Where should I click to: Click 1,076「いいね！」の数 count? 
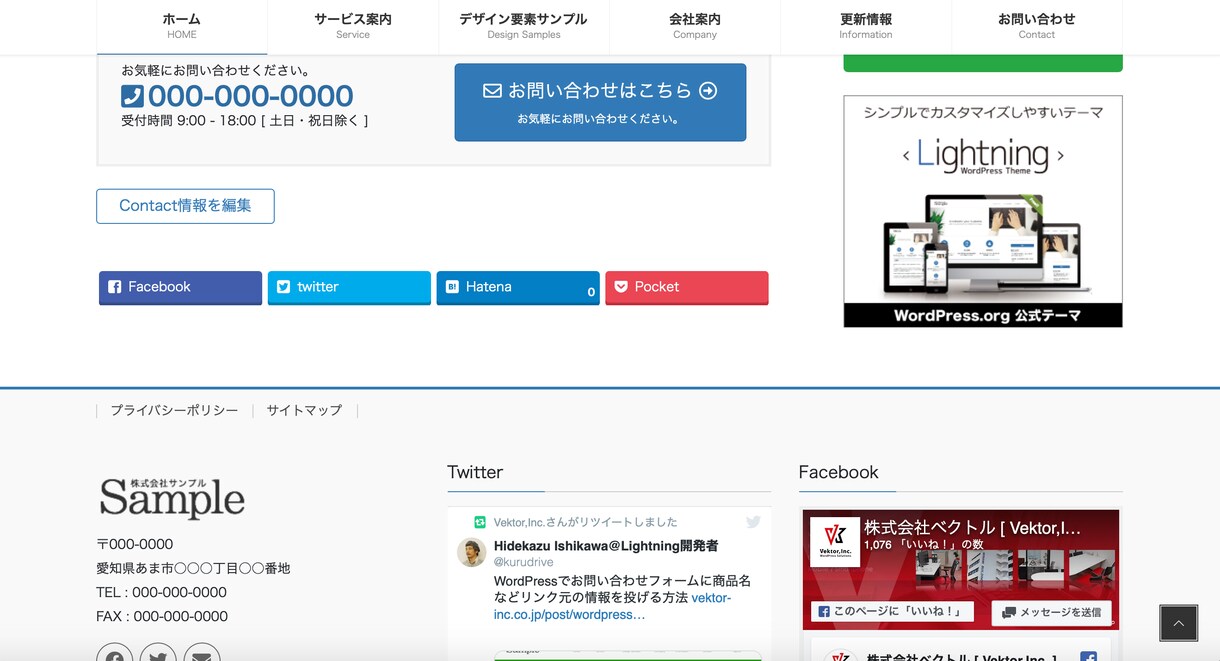pyautogui.click(x=923, y=545)
